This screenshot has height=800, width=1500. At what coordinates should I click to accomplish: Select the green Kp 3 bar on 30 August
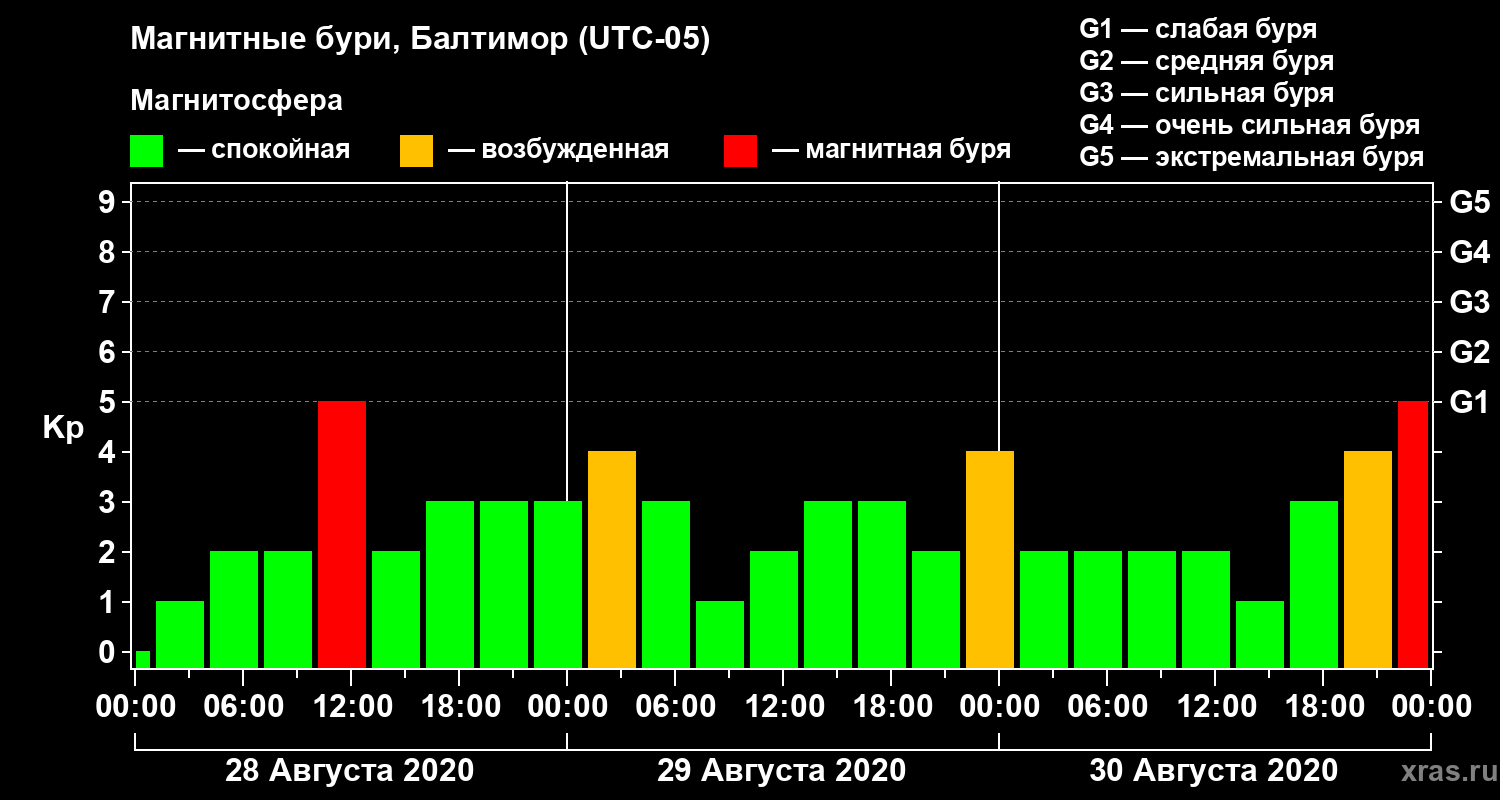click(x=1314, y=585)
